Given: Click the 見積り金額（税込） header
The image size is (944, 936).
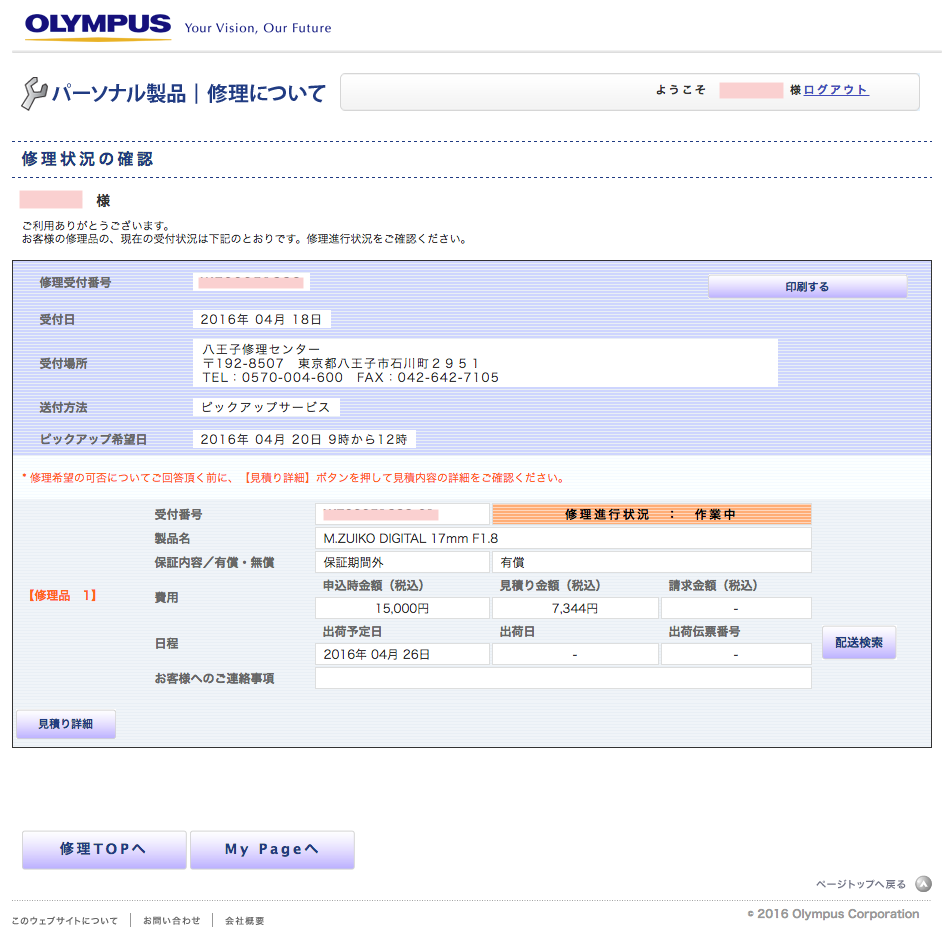Looking at the screenshot, I should (550, 585).
